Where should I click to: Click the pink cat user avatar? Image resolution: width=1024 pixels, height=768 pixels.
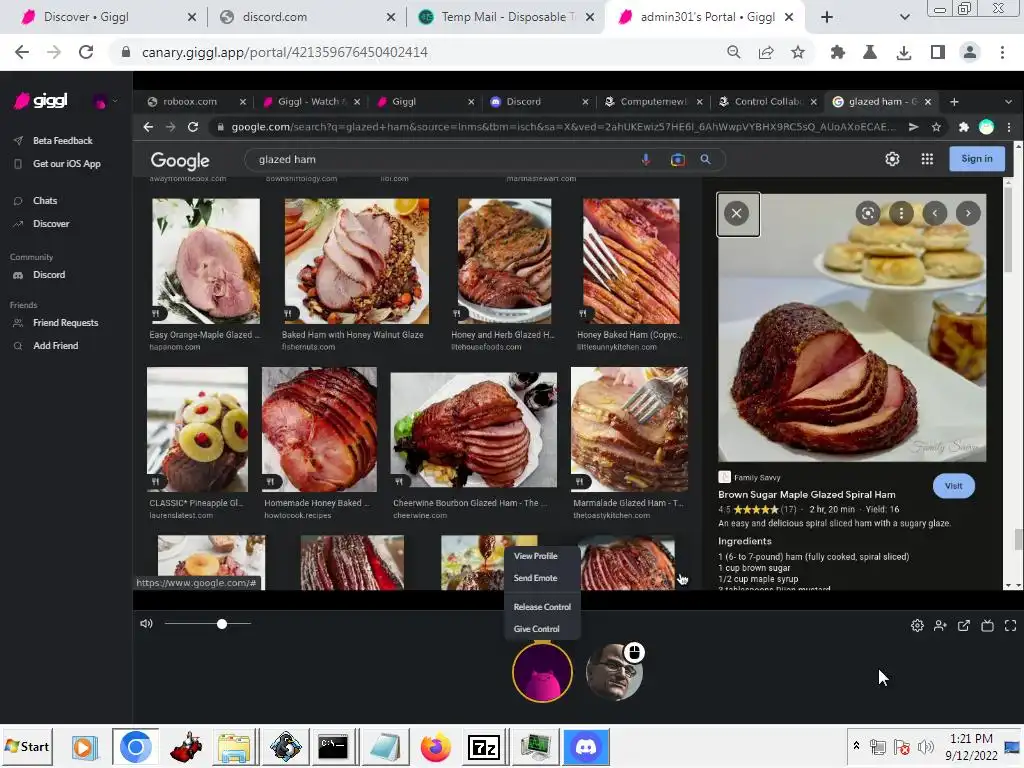click(542, 673)
